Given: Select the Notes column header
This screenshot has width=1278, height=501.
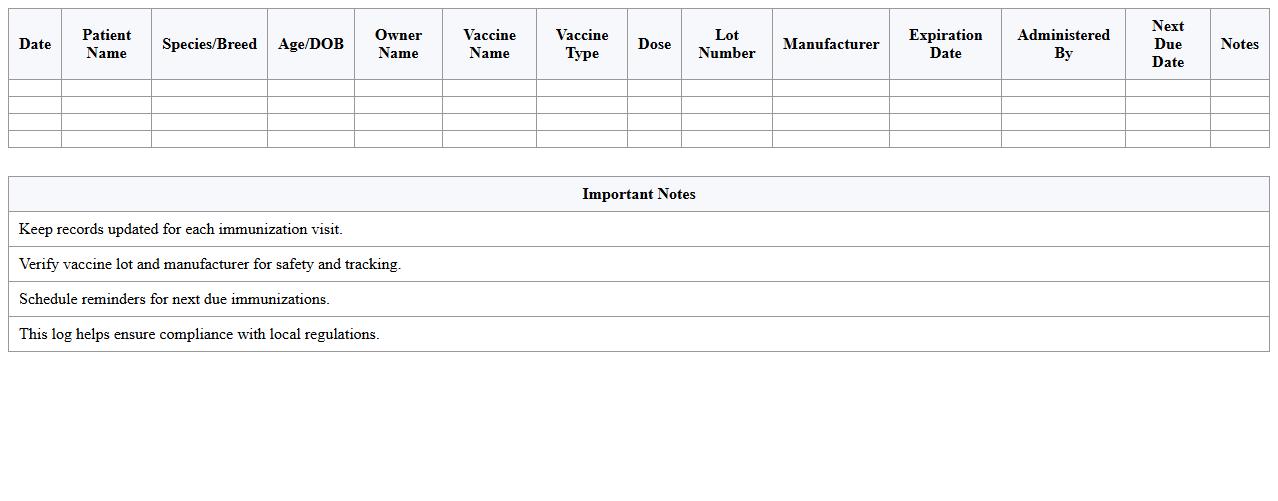Looking at the screenshot, I should [1239, 44].
